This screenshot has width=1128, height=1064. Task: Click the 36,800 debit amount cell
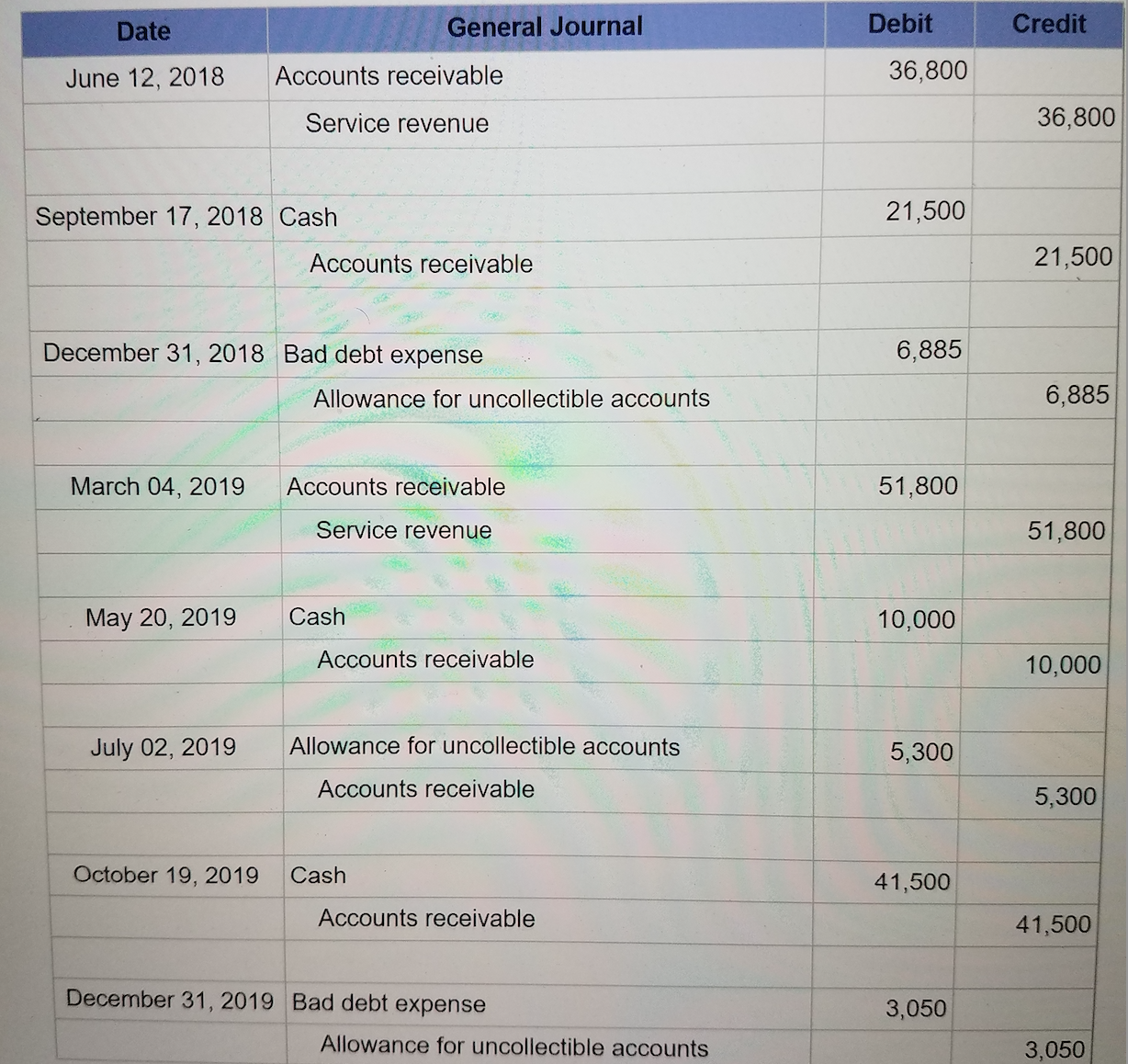[x=928, y=71]
